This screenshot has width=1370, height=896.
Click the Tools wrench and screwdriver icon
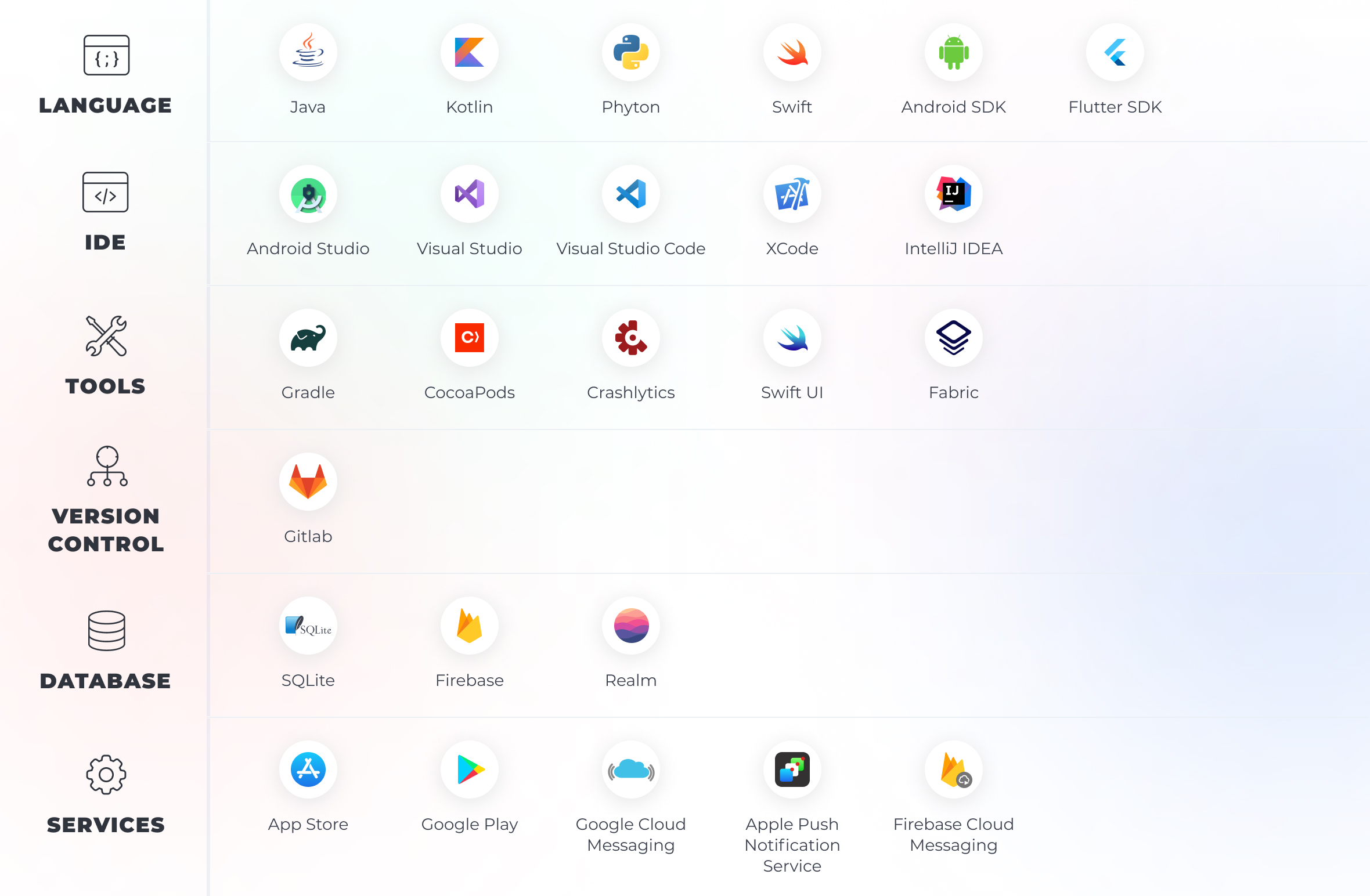click(x=106, y=336)
